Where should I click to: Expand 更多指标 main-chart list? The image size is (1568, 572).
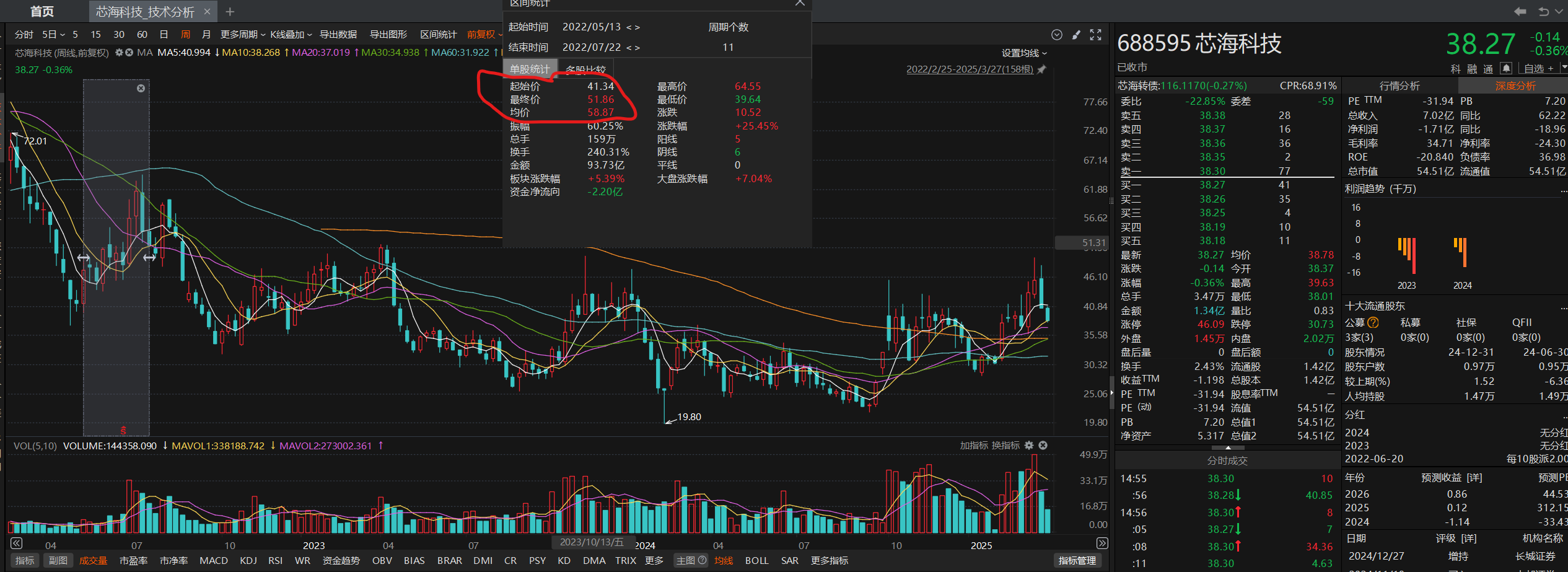(x=830, y=560)
